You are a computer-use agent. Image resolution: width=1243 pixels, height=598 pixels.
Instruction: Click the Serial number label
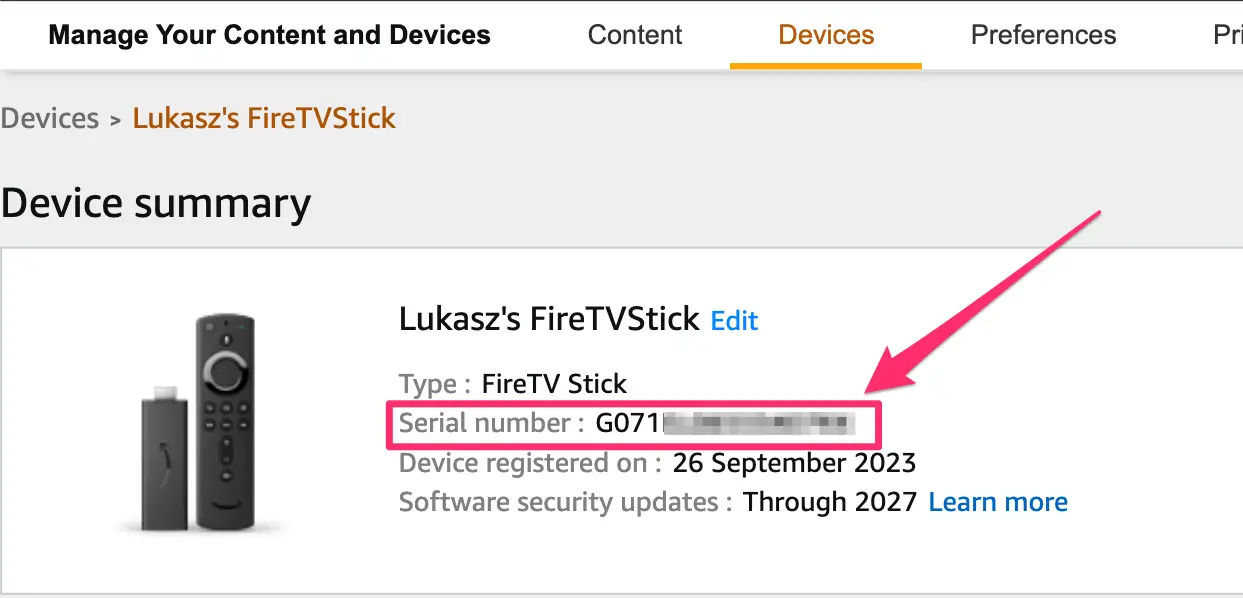pyautogui.click(x=490, y=423)
